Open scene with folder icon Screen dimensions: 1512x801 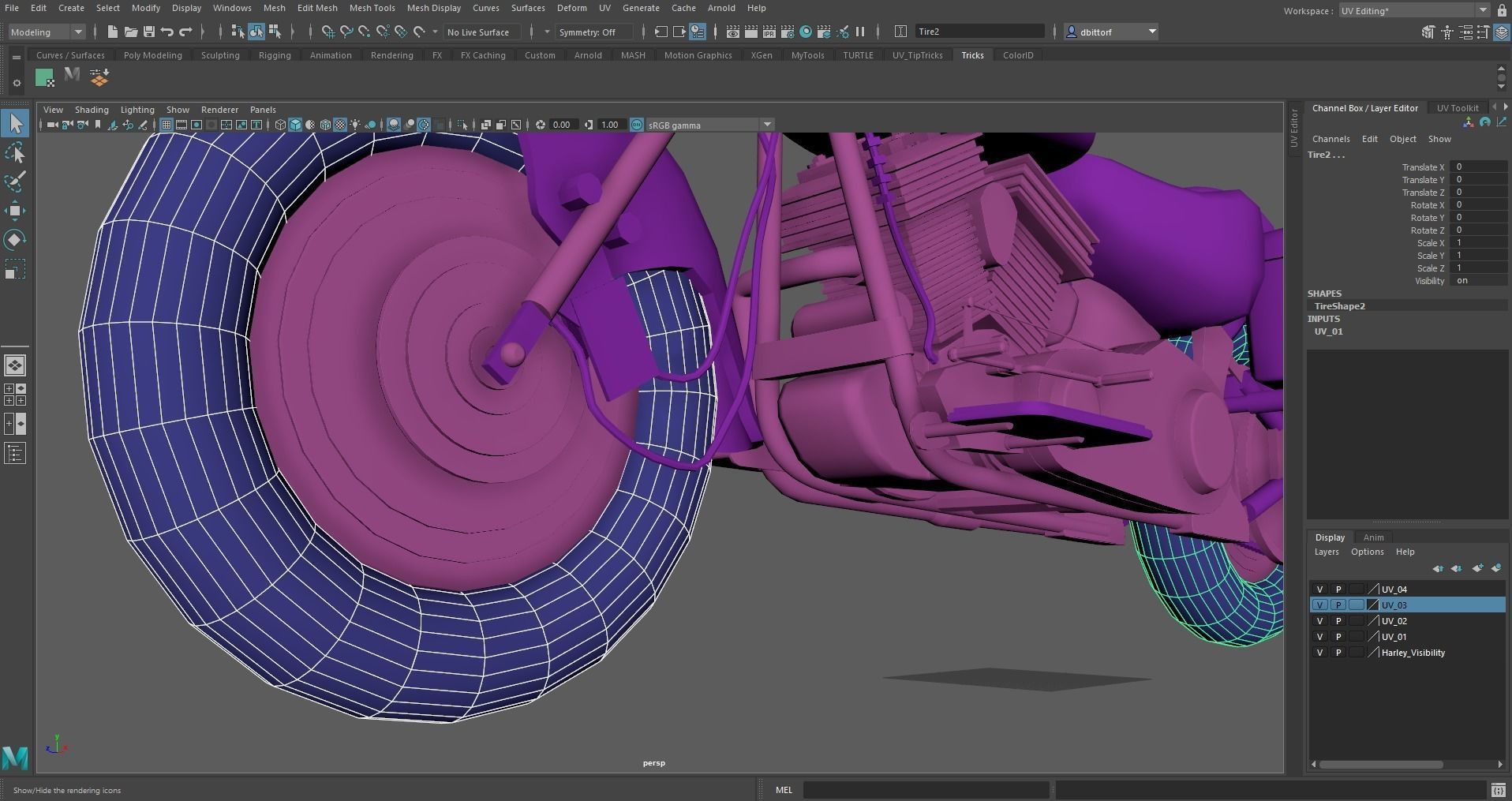pyautogui.click(x=130, y=32)
